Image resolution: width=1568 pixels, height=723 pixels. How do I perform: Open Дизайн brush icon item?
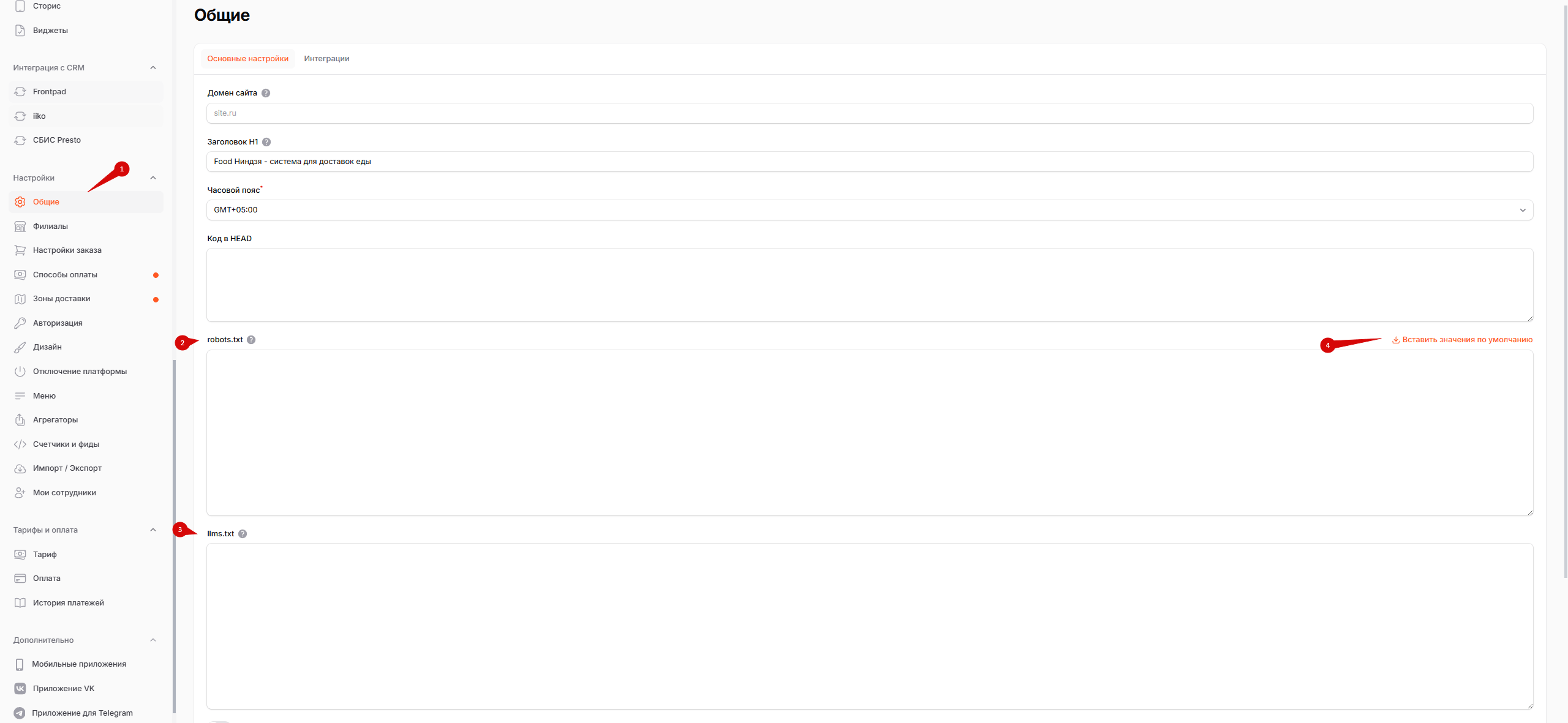pyautogui.click(x=20, y=347)
